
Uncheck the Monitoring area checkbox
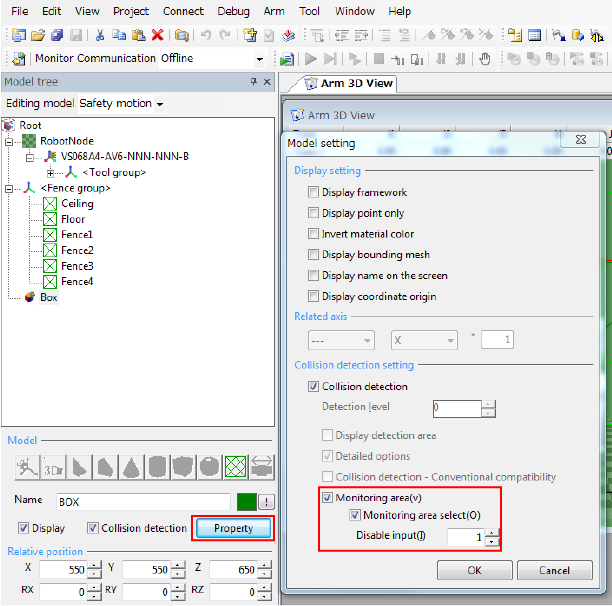click(x=327, y=497)
